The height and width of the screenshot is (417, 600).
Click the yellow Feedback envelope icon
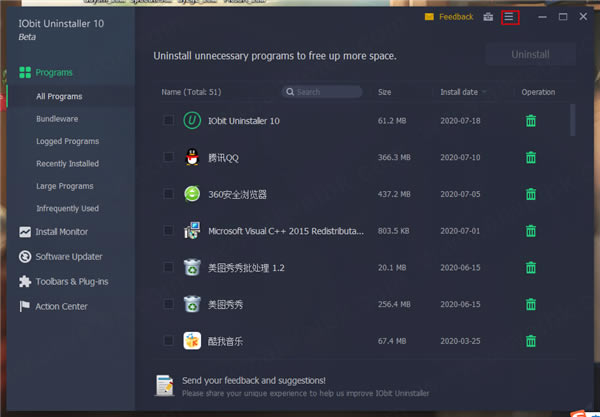click(429, 17)
